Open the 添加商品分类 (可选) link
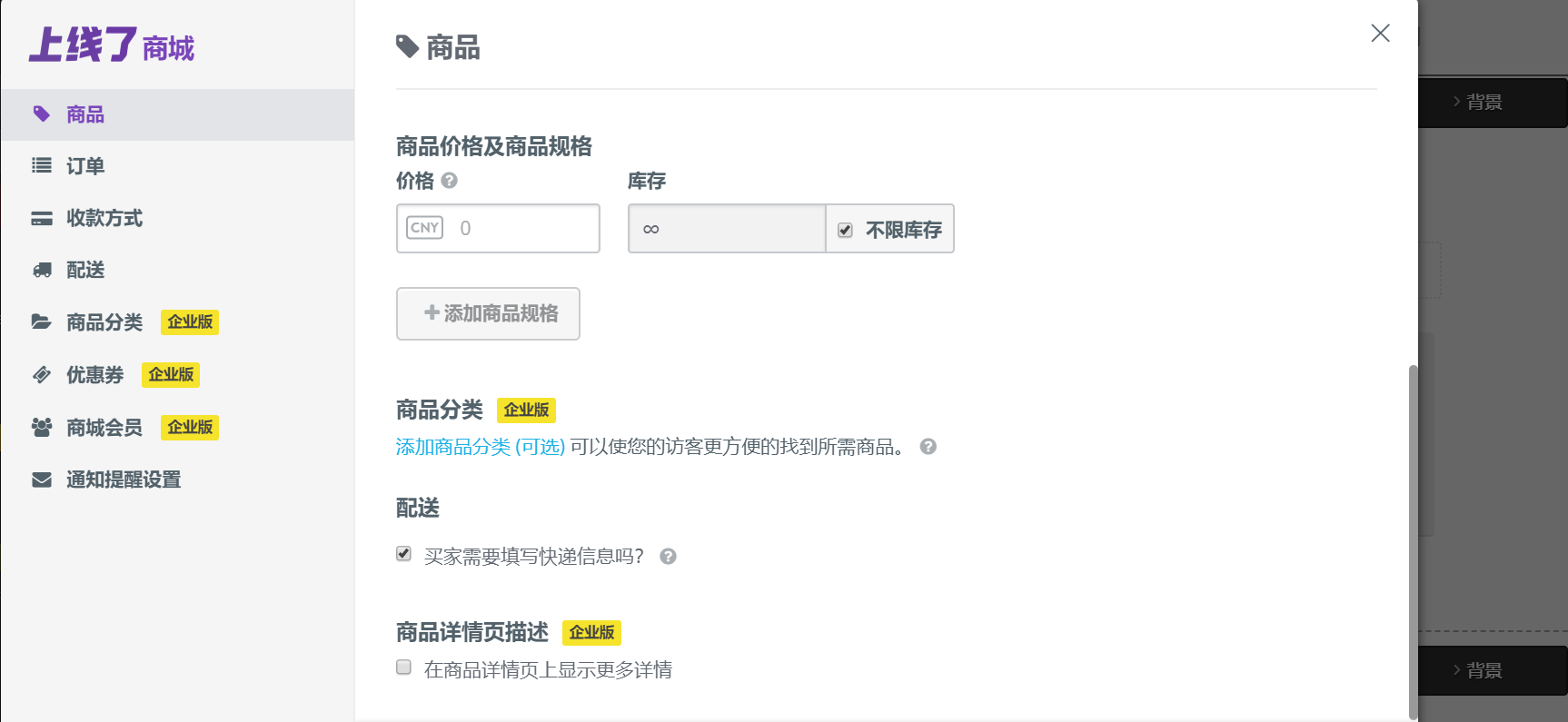 click(480, 446)
